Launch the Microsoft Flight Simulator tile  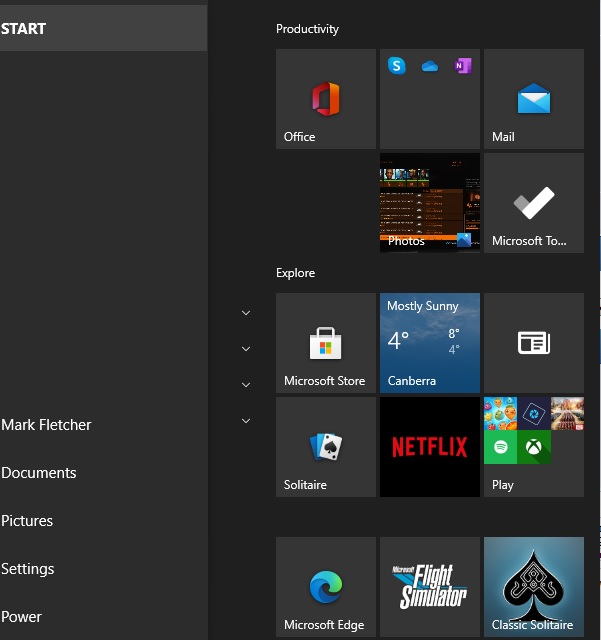430,587
